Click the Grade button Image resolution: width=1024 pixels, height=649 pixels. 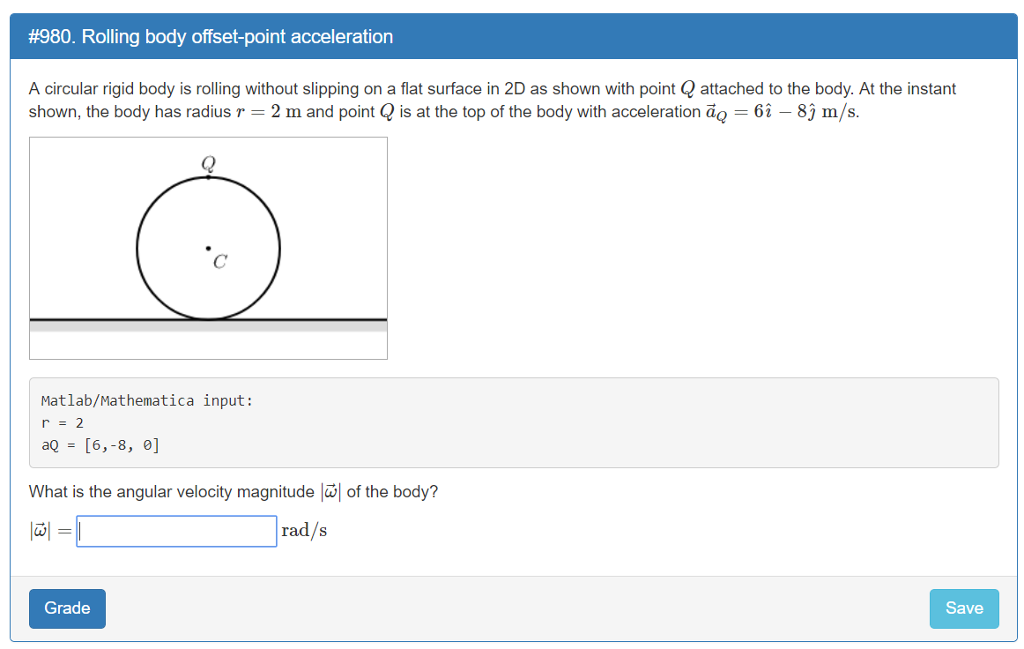pos(67,608)
